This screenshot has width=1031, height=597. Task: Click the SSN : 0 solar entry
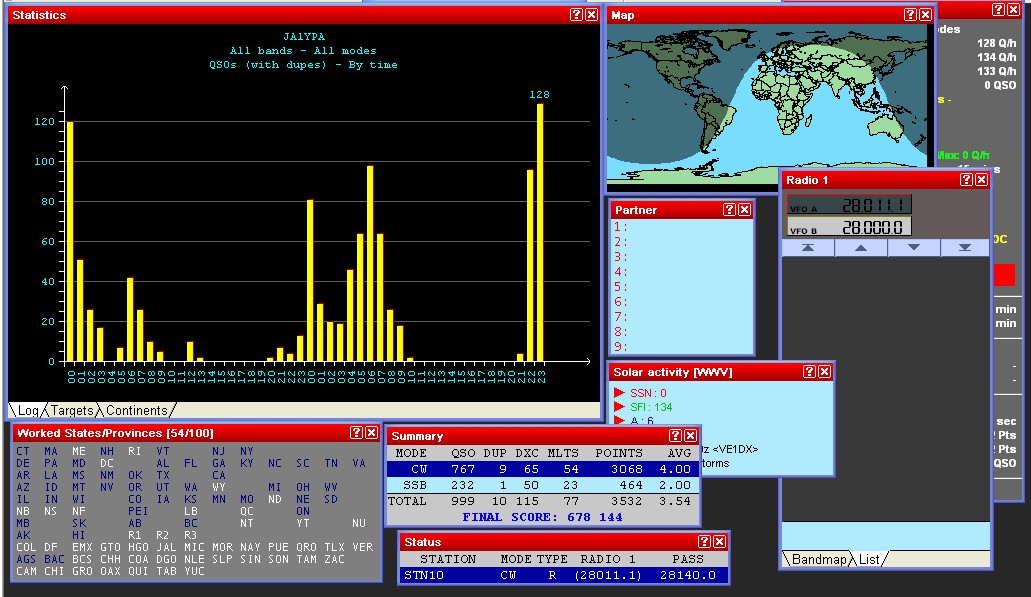pyautogui.click(x=648, y=393)
